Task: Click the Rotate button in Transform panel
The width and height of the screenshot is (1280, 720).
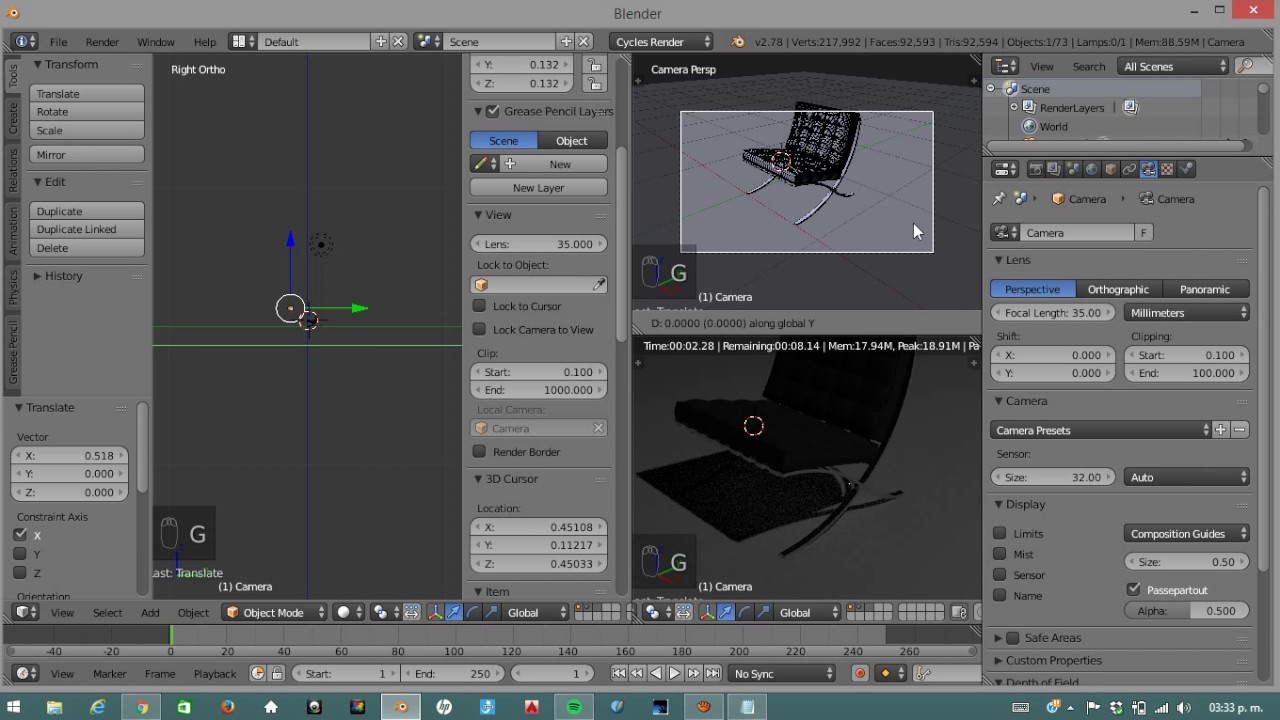Action: click(x=87, y=112)
